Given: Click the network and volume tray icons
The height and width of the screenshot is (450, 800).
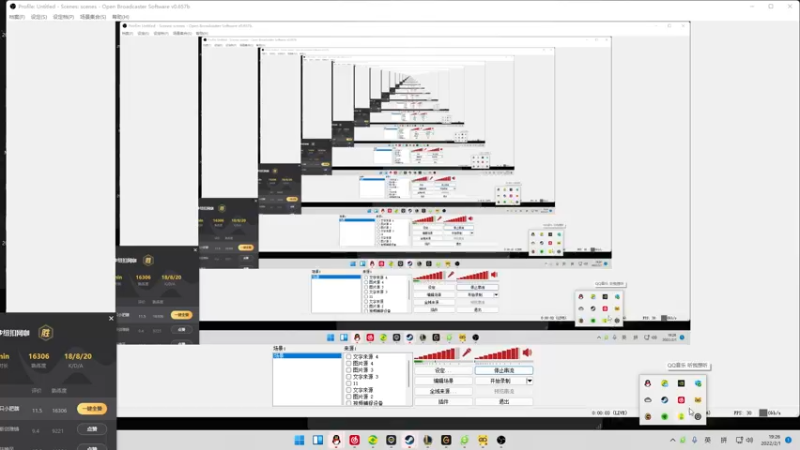Looking at the screenshot, I should click(744, 440).
